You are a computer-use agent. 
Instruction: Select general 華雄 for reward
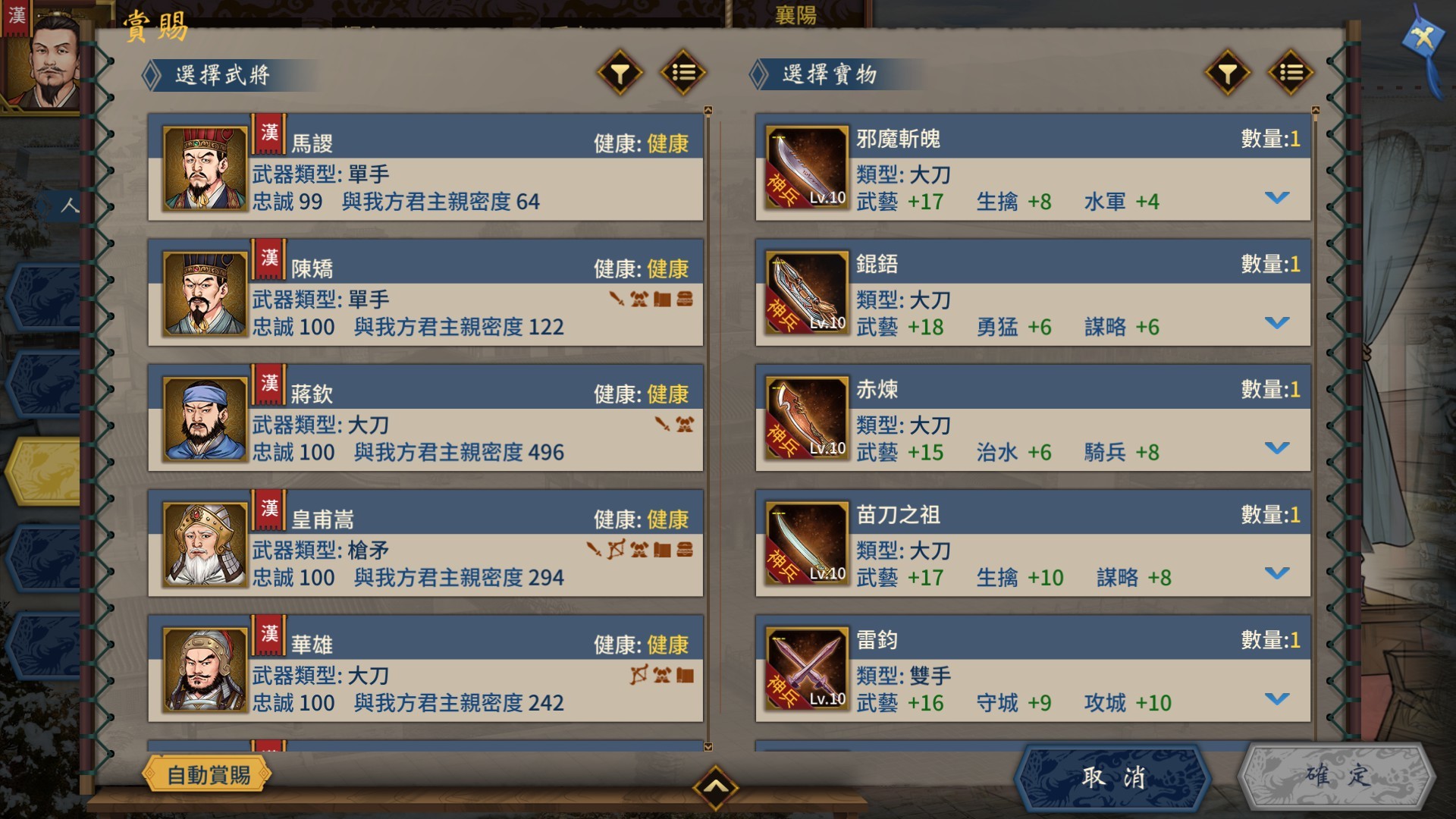(x=425, y=668)
